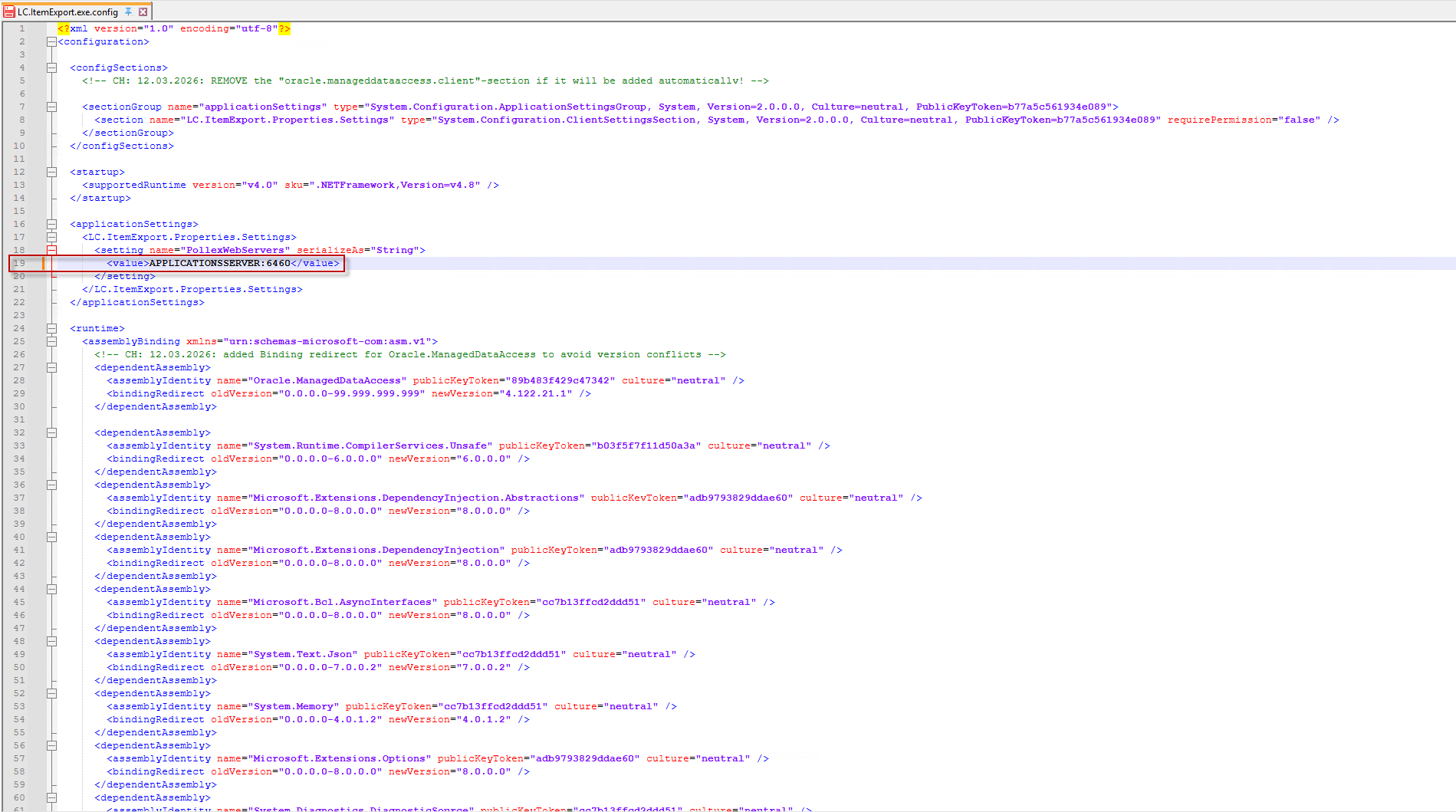Click the APPLICATIONSSERVER:6460 value text
The height and width of the screenshot is (812, 1456).
pyautogui.click(x=220, y=263)
